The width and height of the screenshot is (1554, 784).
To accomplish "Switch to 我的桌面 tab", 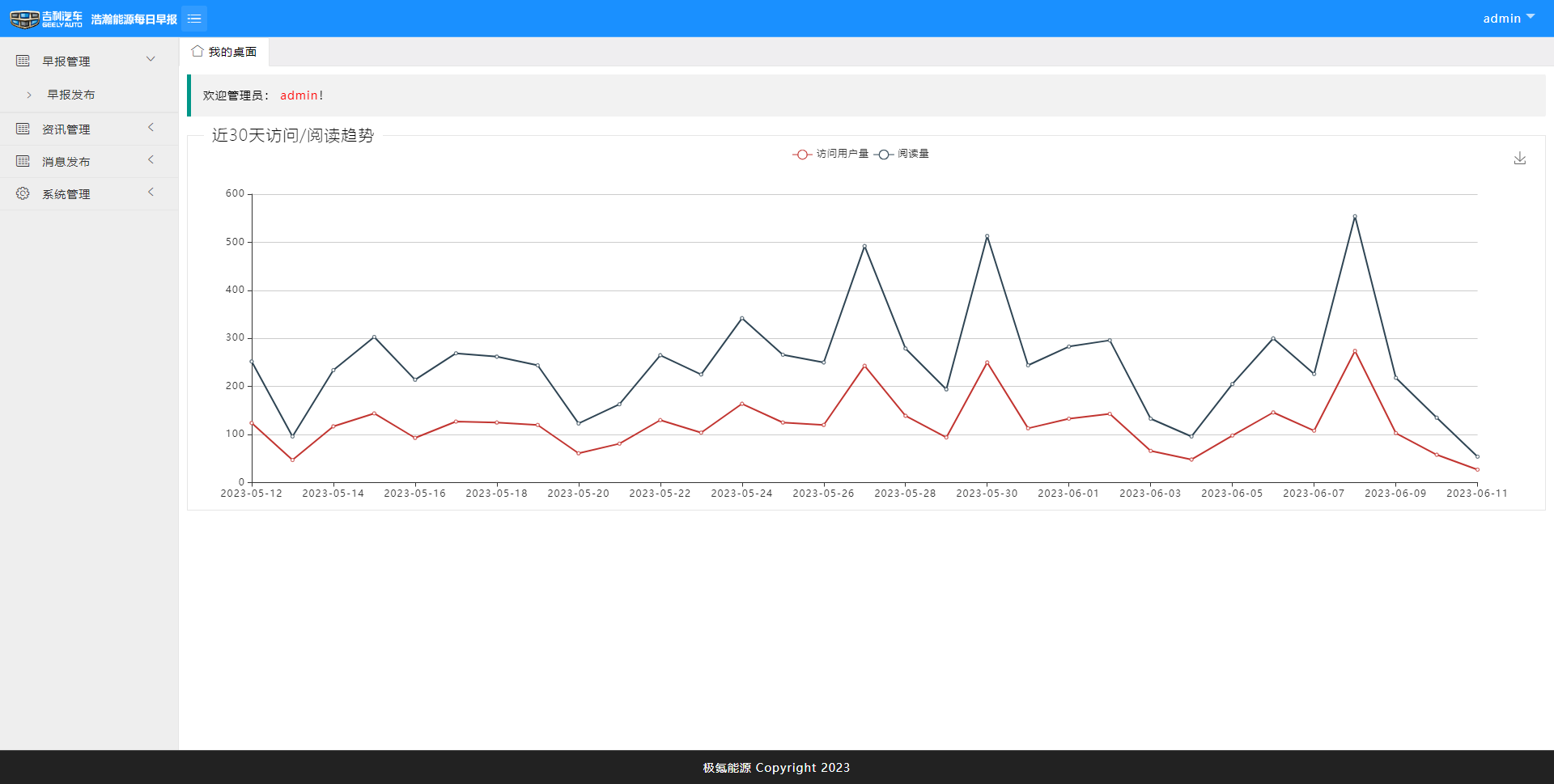I will pos(224,52).
